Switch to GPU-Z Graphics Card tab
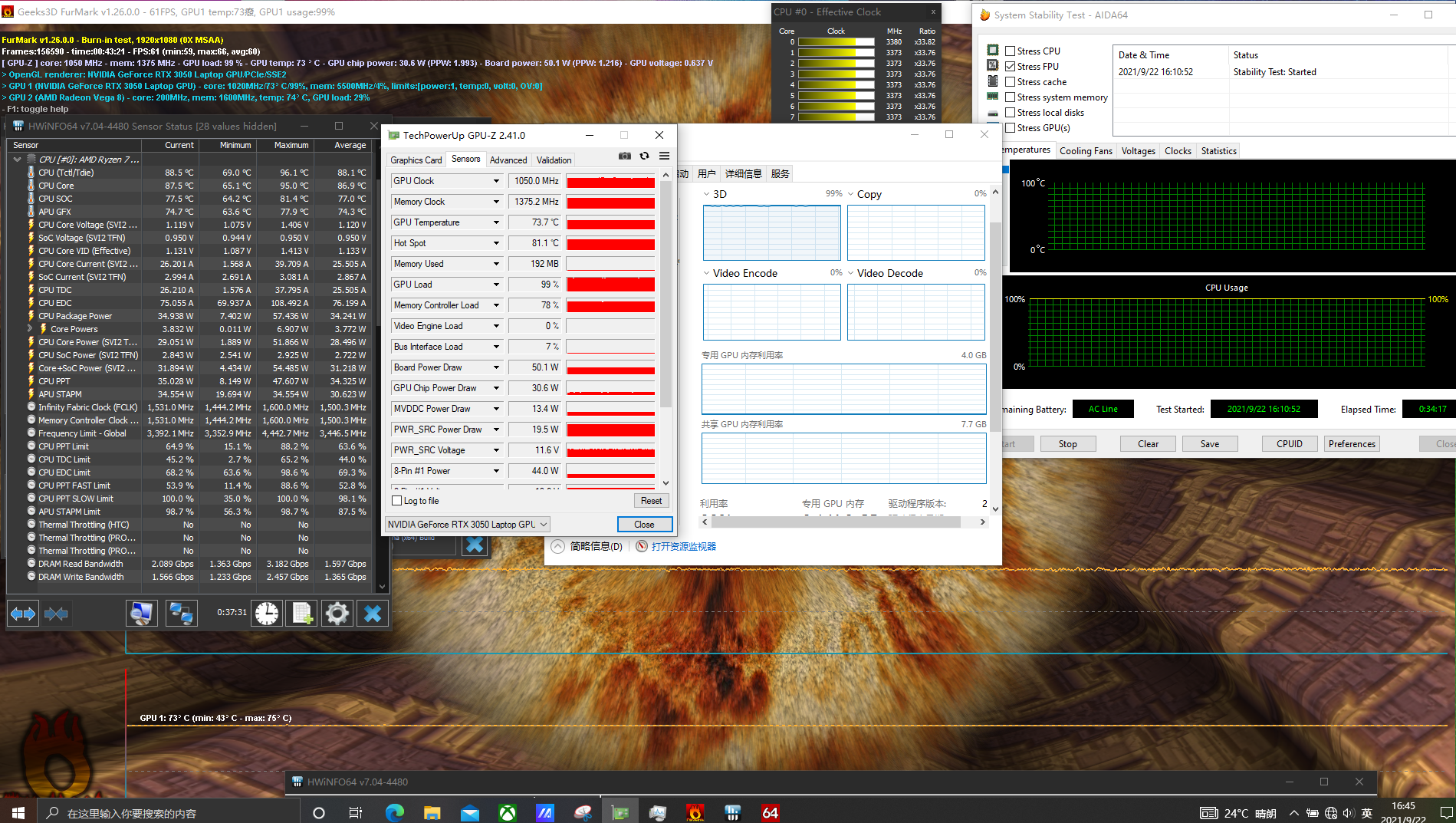Screen dimensions: 1456x823 click(x=416, y=160)
